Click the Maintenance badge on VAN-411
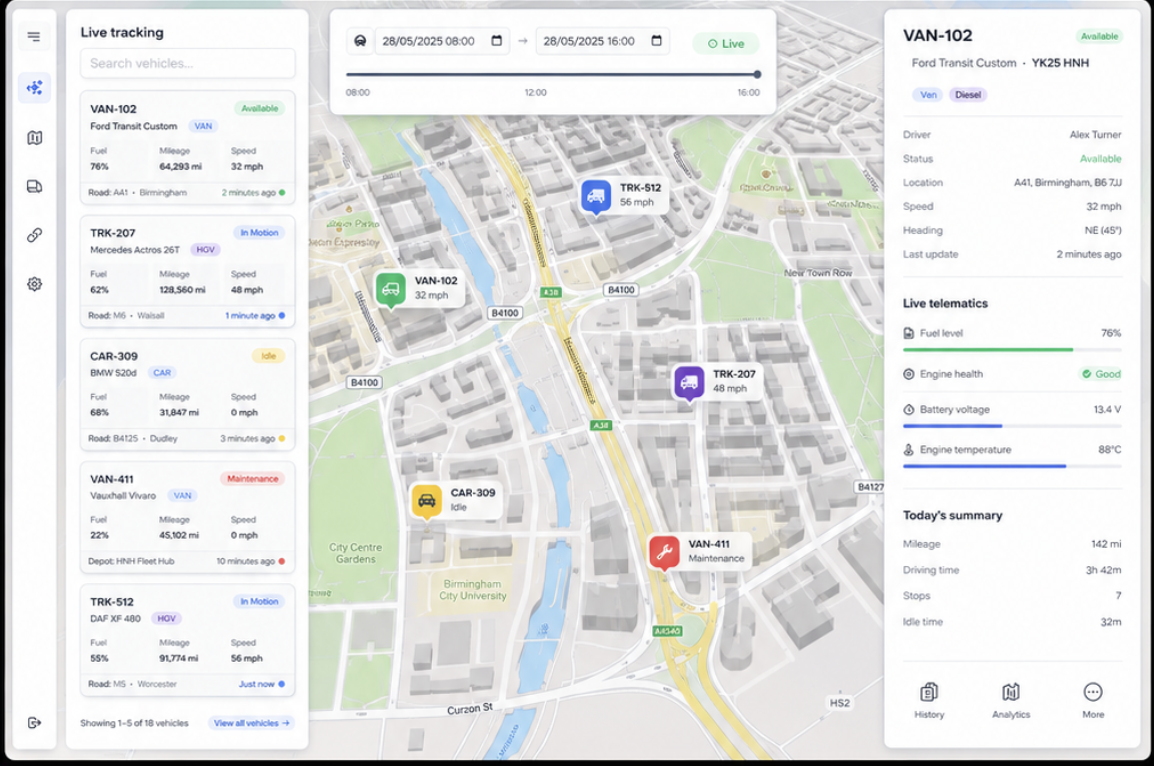Image resolution: width=1154 pixels, height=766 pixels. [x=252, y=479]
